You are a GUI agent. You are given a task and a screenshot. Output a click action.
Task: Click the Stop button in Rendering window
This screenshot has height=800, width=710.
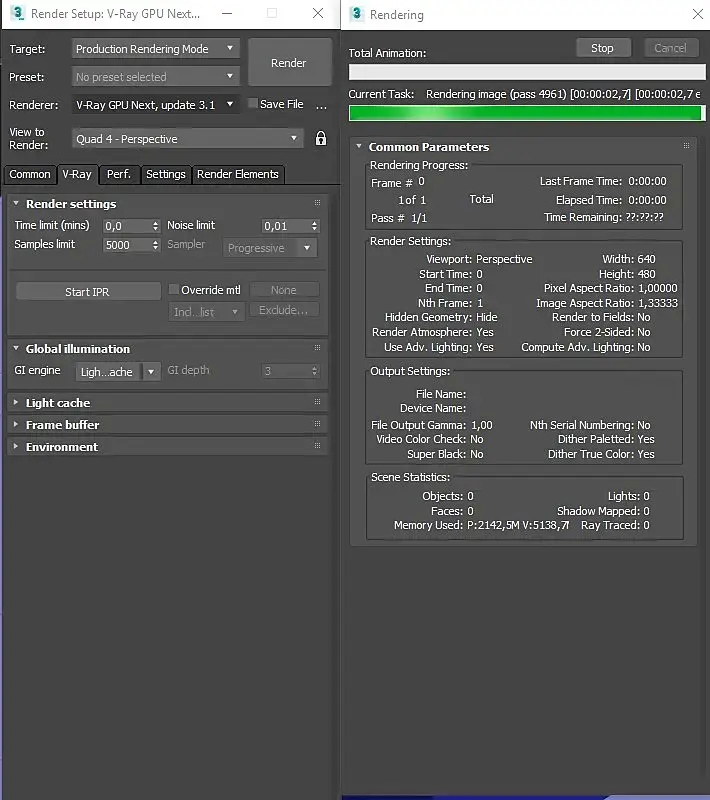(x=602, y=48)
